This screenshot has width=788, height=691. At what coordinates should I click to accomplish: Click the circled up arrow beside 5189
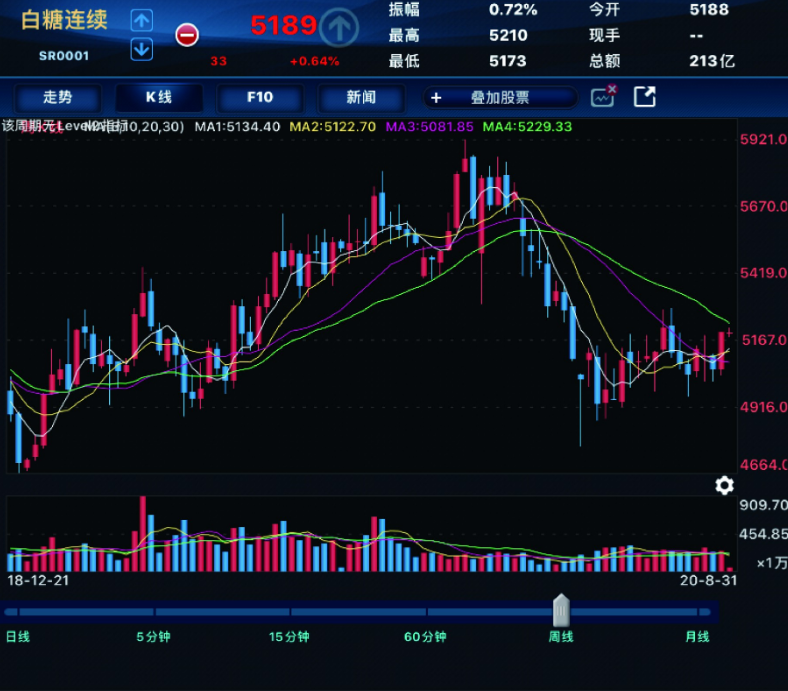coord(341,27)
